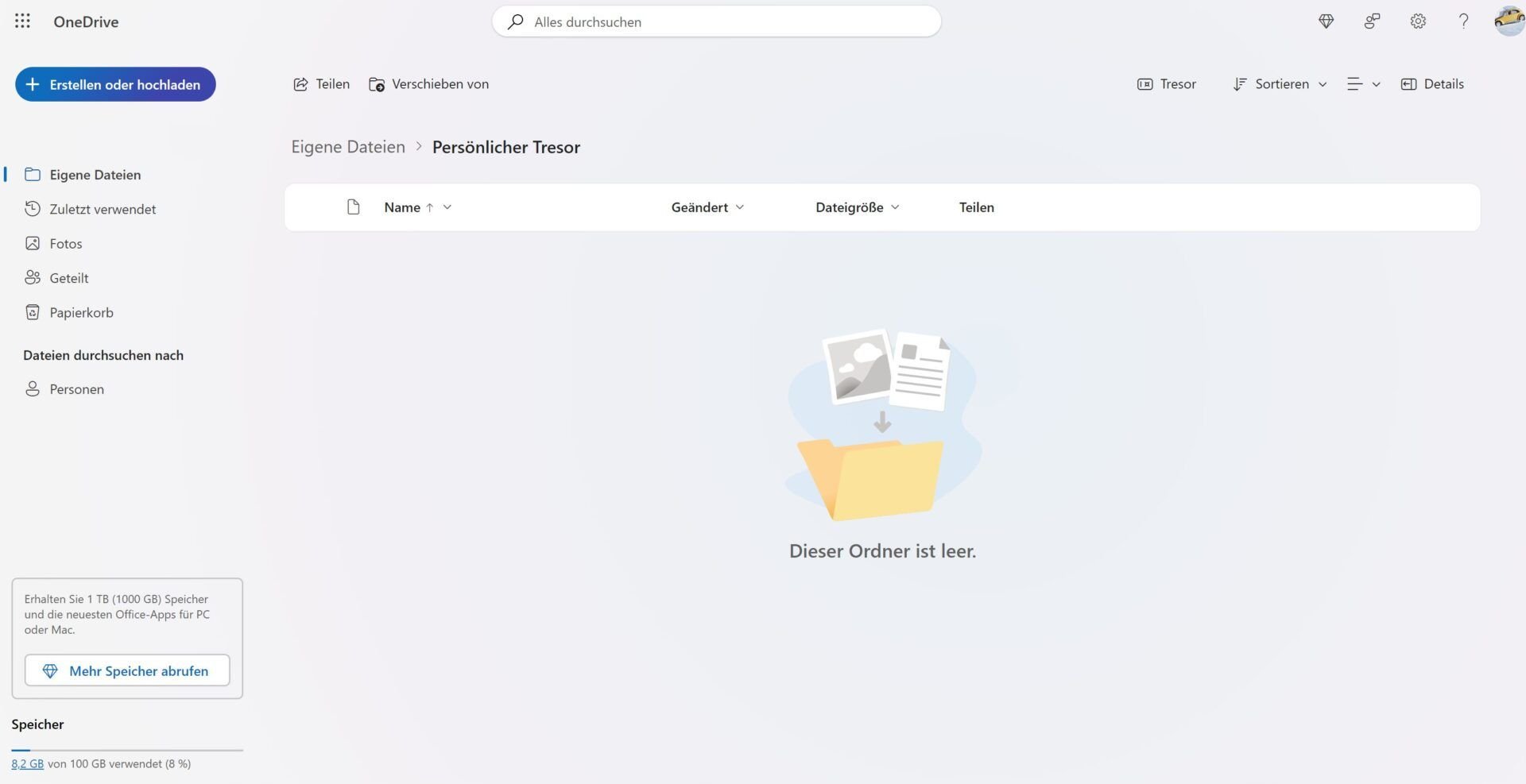
Task: Click Eigene Dateien breadcrumb link
Action: [348, 147]
